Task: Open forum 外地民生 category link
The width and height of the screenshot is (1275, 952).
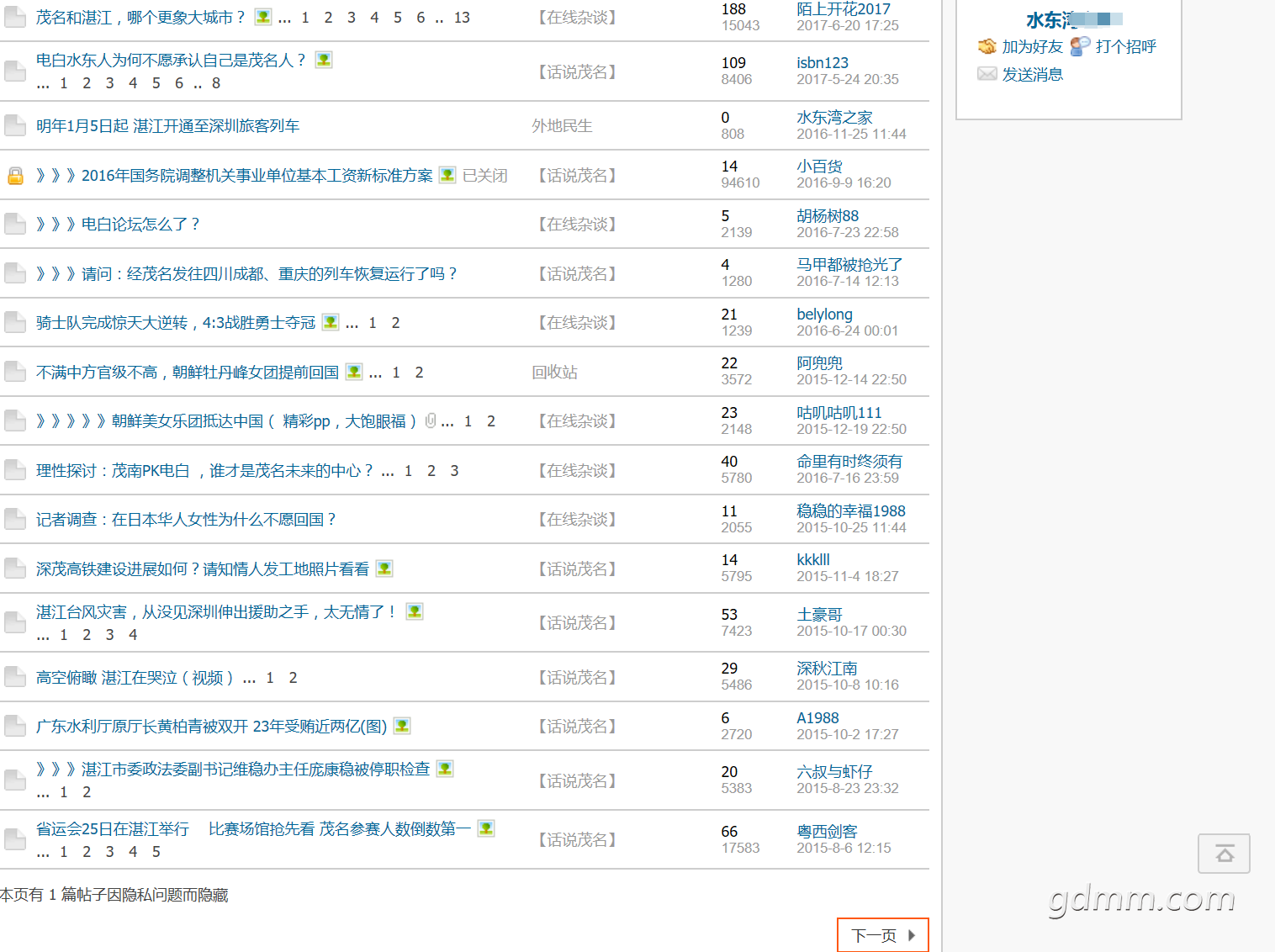Action: pyautogui.click(x=562, y=126)
